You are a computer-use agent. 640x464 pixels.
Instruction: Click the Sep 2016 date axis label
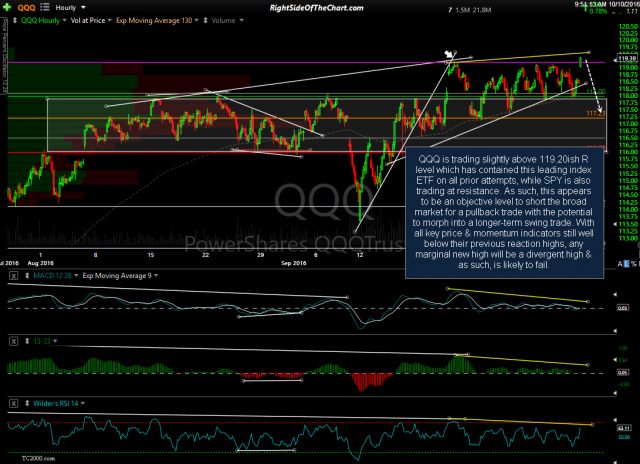pyautogui.click(x=293, y=263)
